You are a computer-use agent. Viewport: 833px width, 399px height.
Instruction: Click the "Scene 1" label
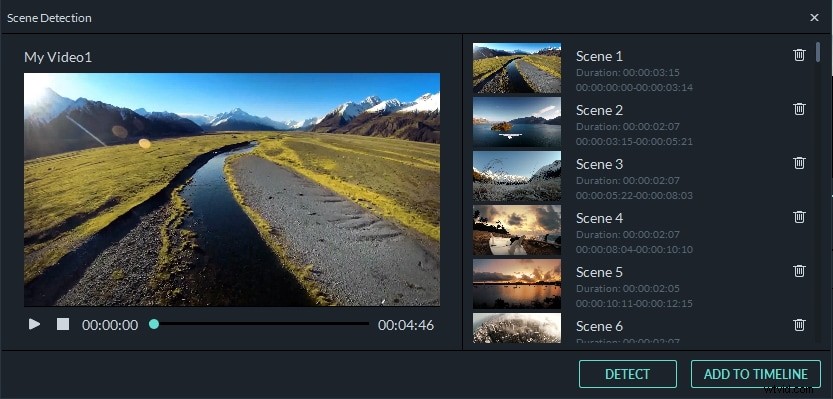(599, 56)
